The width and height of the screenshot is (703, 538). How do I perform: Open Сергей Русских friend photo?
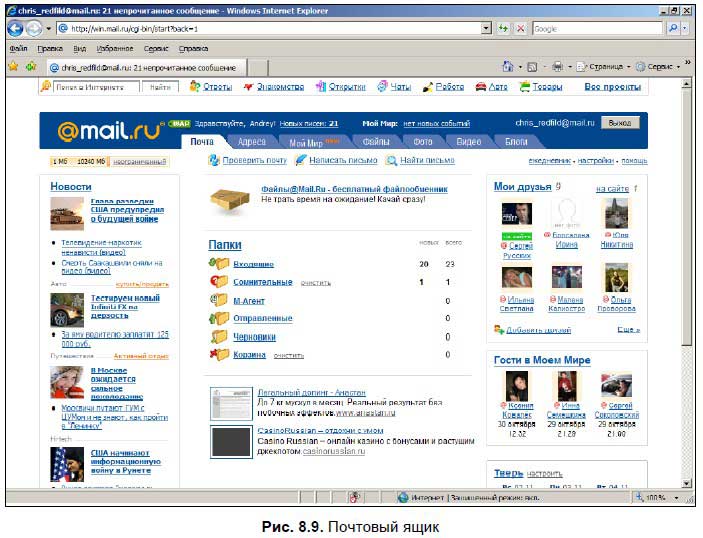(x=516, y=213)
